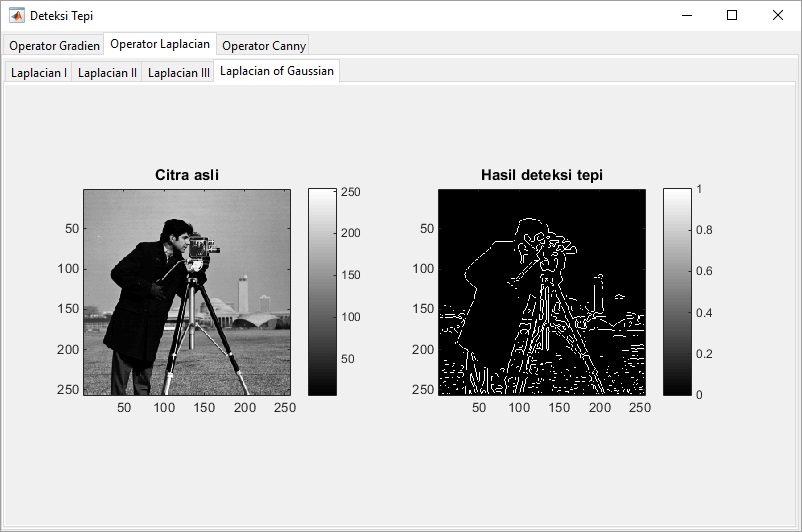Select the Operator Laplacian tab
The height and width of the screenshot is (532, 802).
160,44
